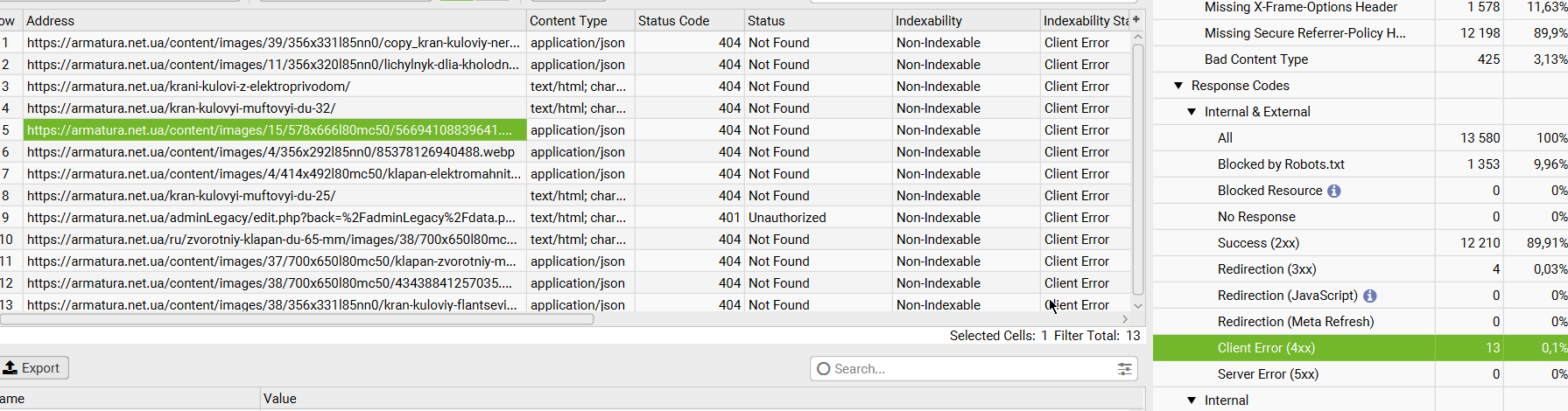
Task: Select URL klapan-elektromahnit in row 7
Action: (274, 174)
